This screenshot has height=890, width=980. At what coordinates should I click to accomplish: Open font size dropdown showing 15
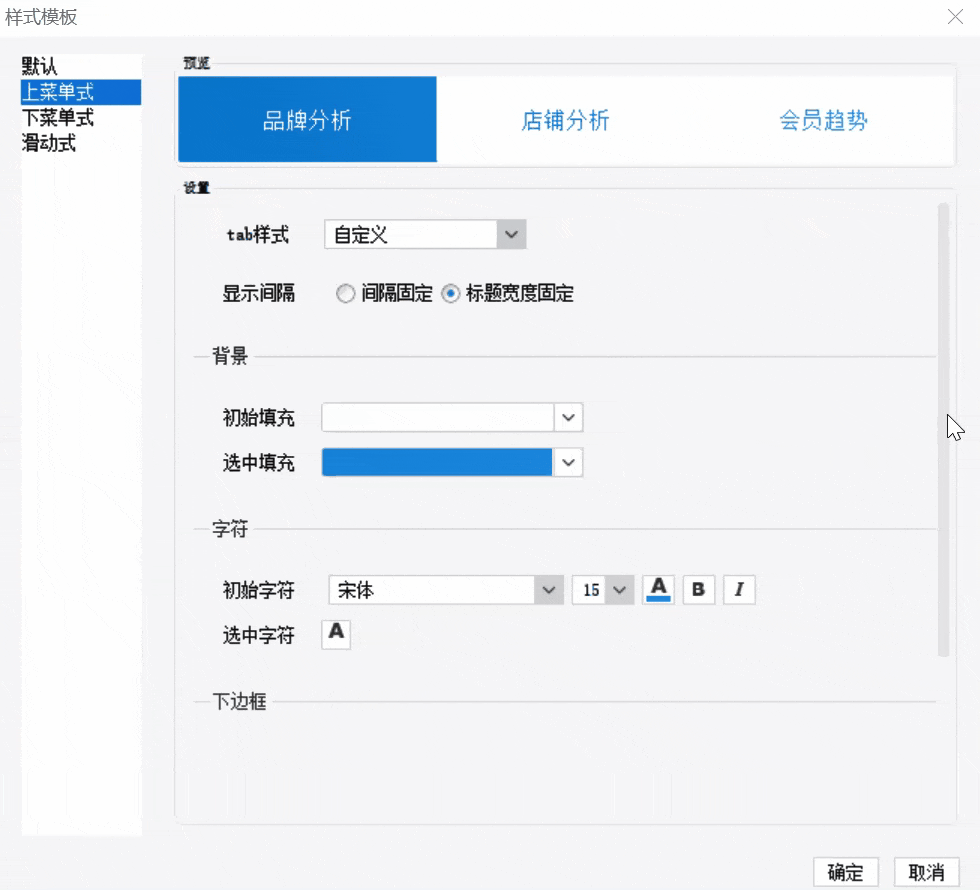[x=602, y=589]
